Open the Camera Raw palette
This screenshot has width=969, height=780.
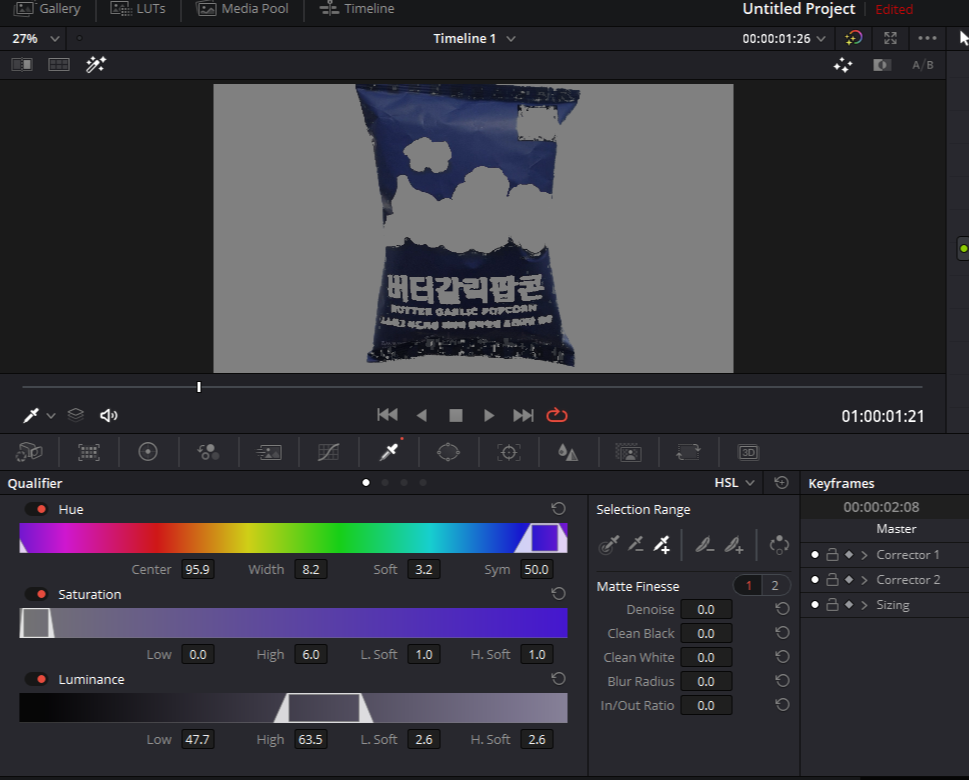[x=29, y=452]
